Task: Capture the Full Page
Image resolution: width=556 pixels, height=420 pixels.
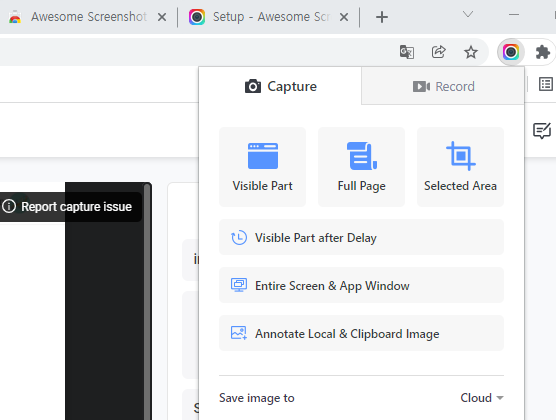Action: [x=361, y=167]
